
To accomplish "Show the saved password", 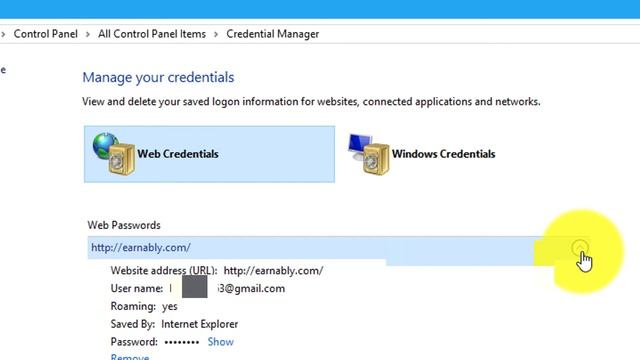I will (x=220, y=342).
